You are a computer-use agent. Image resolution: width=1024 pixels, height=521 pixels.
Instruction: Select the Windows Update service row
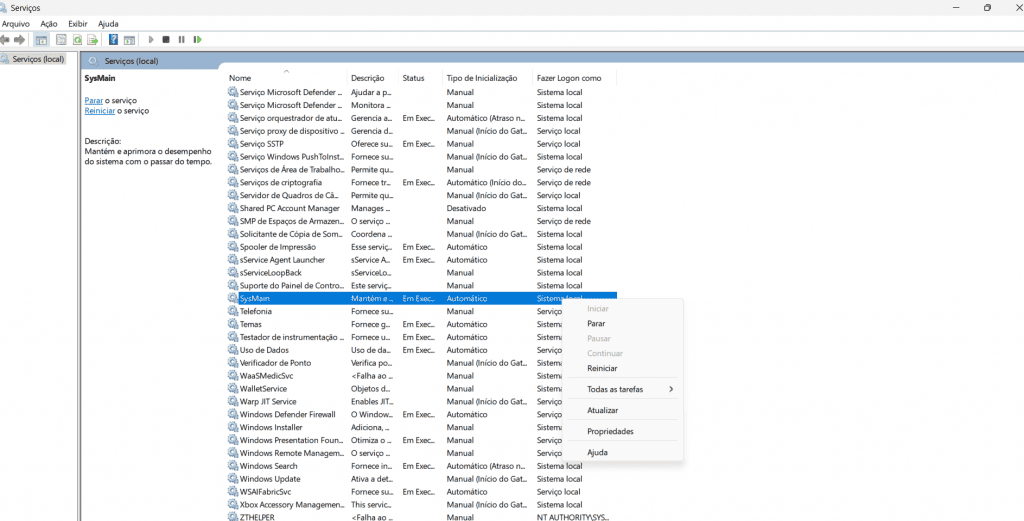point(269,479)
